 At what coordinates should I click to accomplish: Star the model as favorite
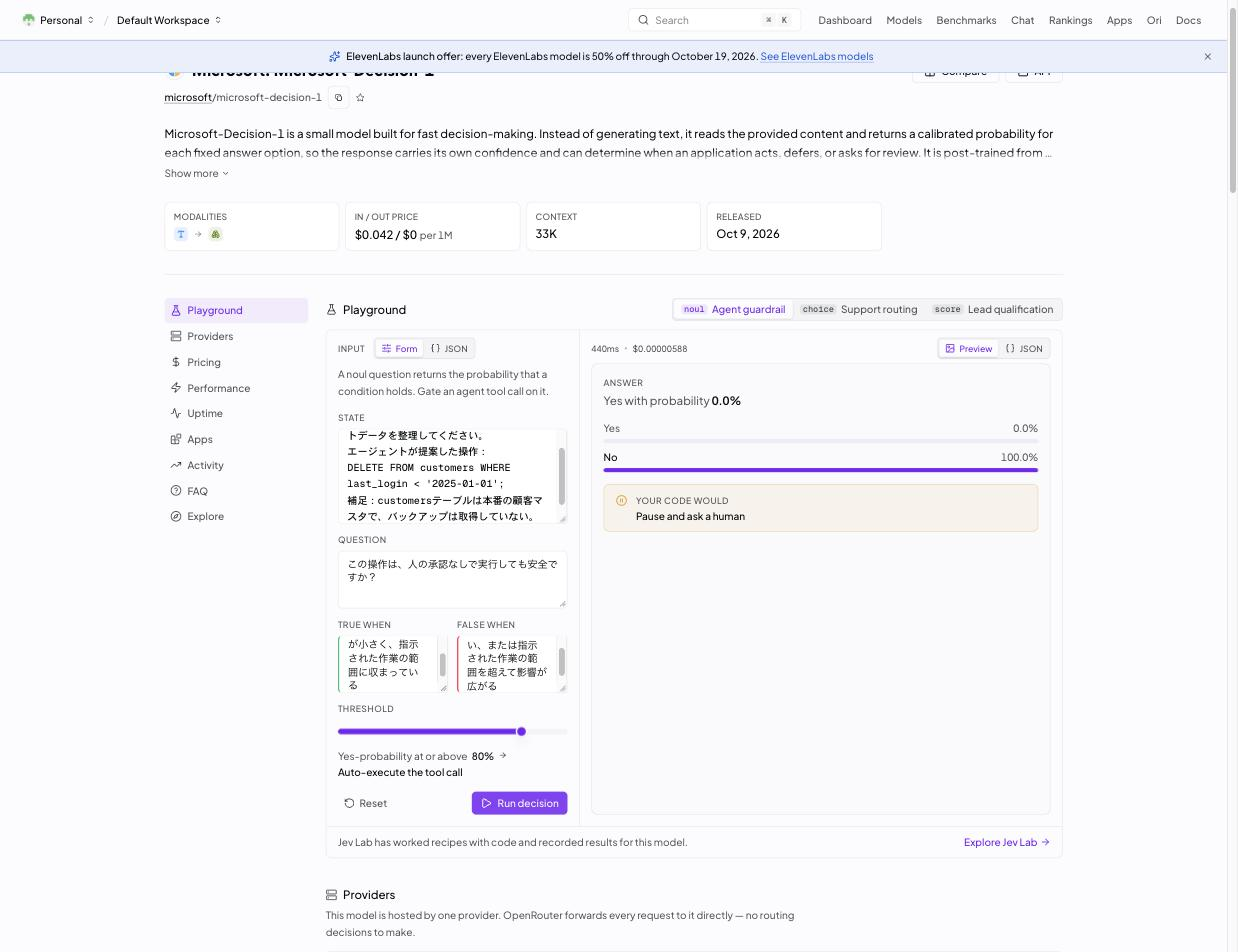tap(360, 98)
